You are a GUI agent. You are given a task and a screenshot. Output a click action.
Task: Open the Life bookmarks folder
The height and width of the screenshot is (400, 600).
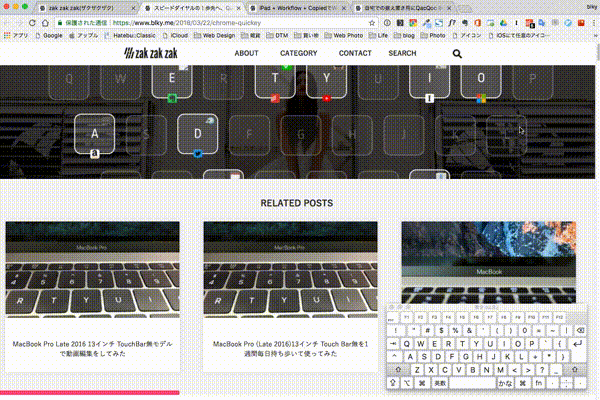pyautogui.click(x=378, y=35)
